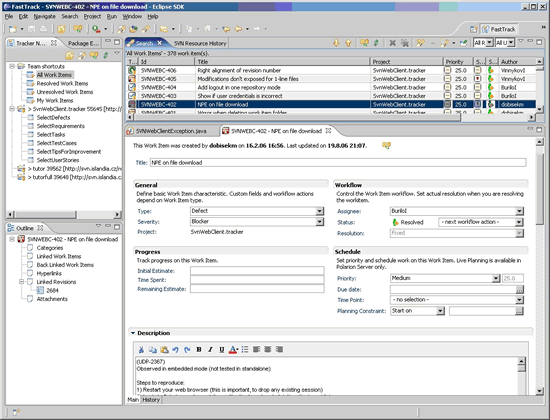Select revision 2684 in Outline
The height and width of the screenshot is (420, 550).
52,291
